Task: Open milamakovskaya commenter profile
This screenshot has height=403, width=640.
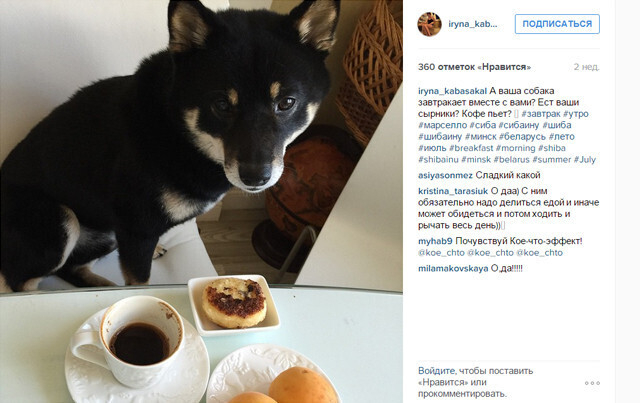Action: [453, 269]
